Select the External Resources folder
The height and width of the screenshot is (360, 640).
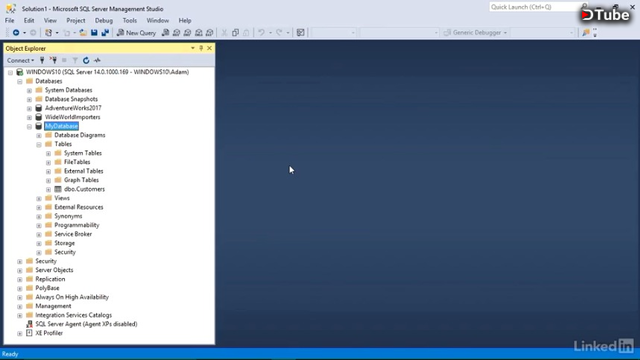coord(79,207)
